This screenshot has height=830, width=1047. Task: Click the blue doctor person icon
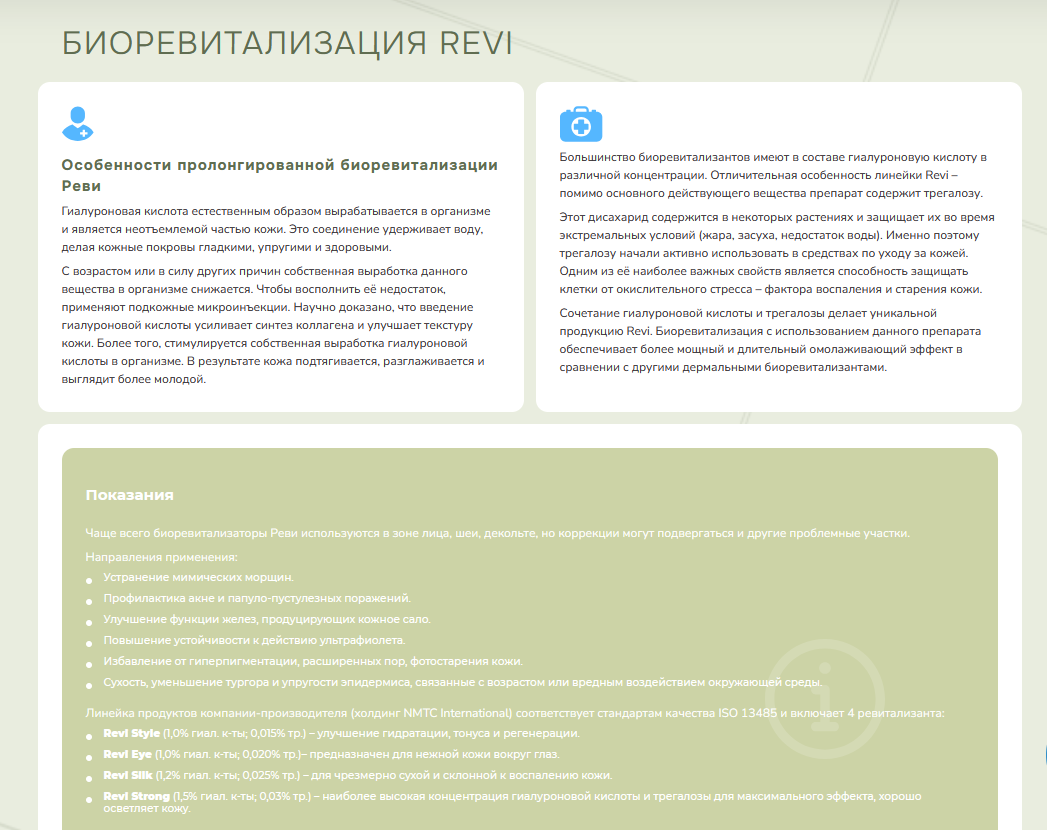pyautogui.click(x=77, y=124)
